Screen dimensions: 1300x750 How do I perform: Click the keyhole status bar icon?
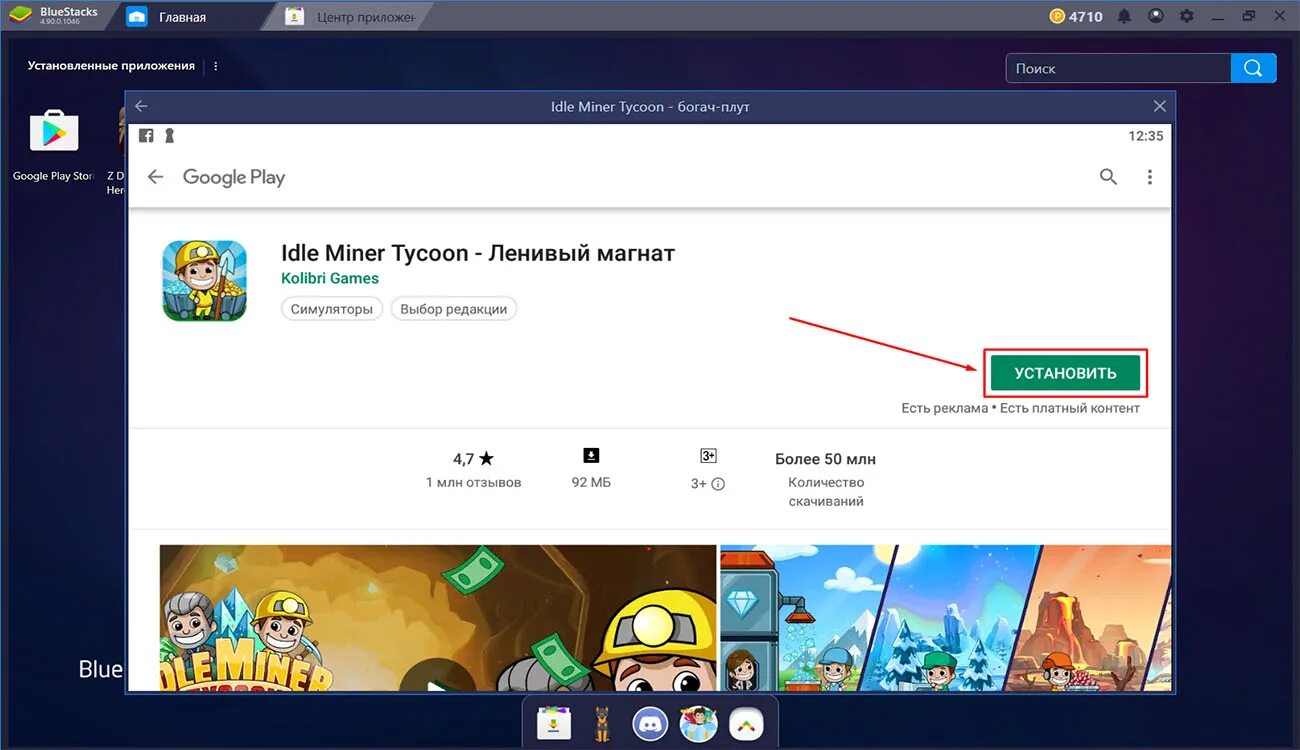pyautogui.click(x=169, y=136)
